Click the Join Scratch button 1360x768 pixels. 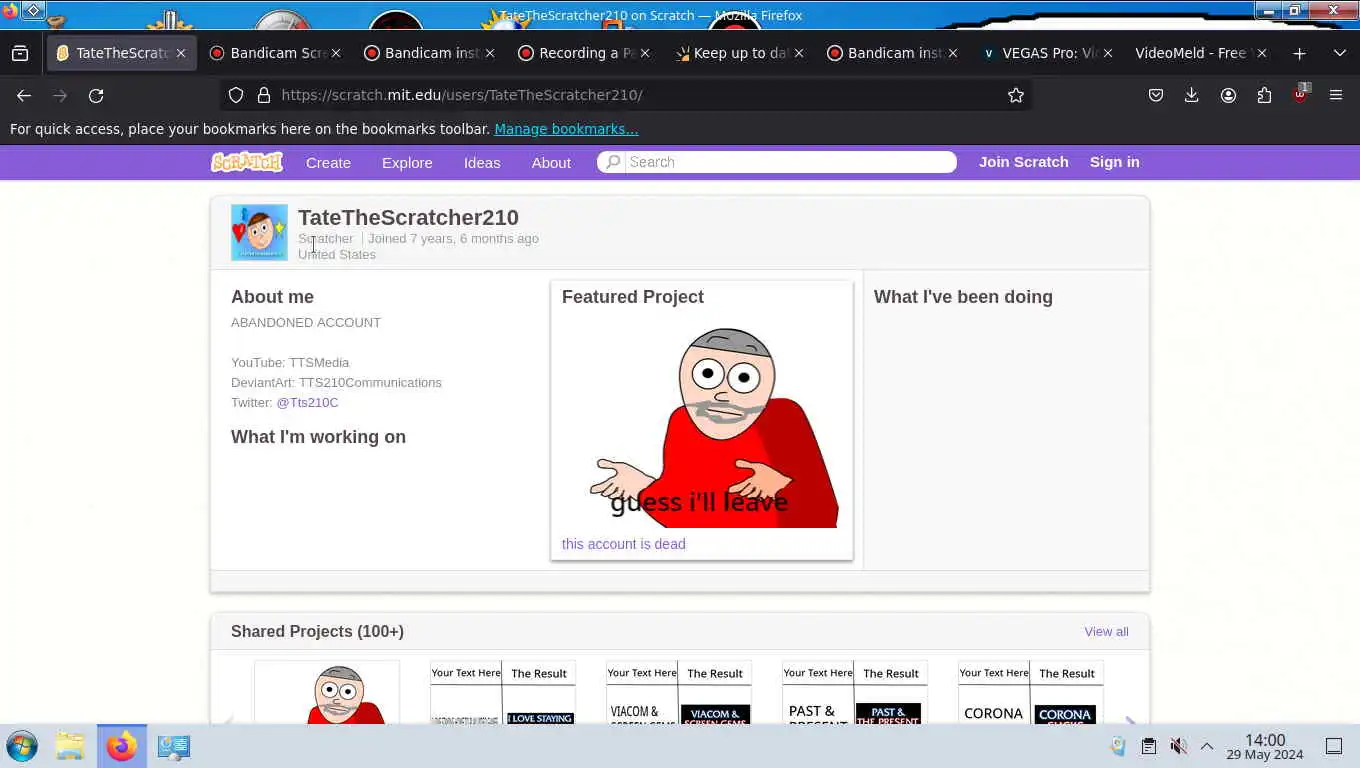(x=1023, y=162)
